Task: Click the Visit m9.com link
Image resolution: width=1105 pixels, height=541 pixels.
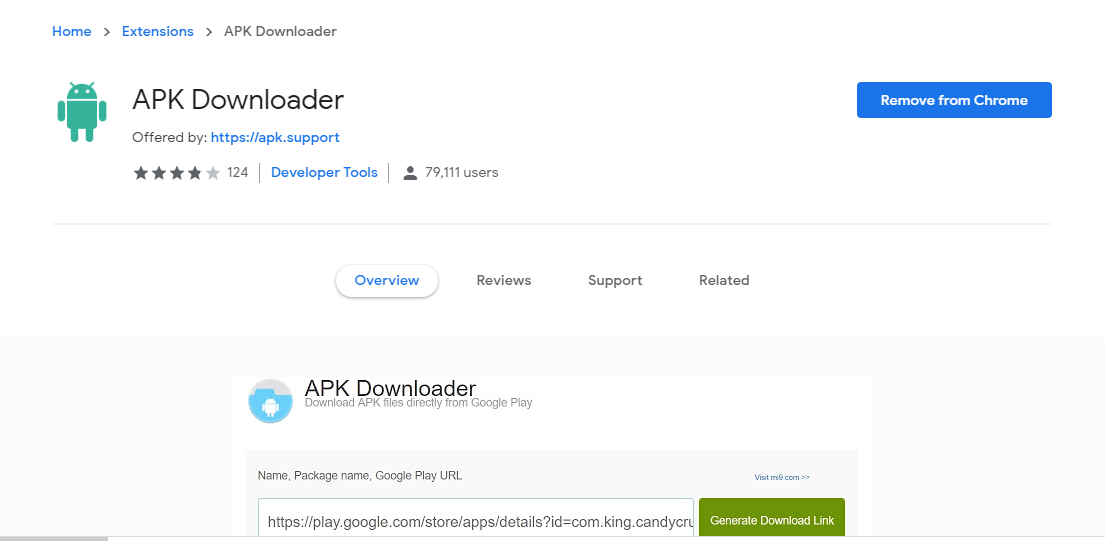Action: (781, 477)
